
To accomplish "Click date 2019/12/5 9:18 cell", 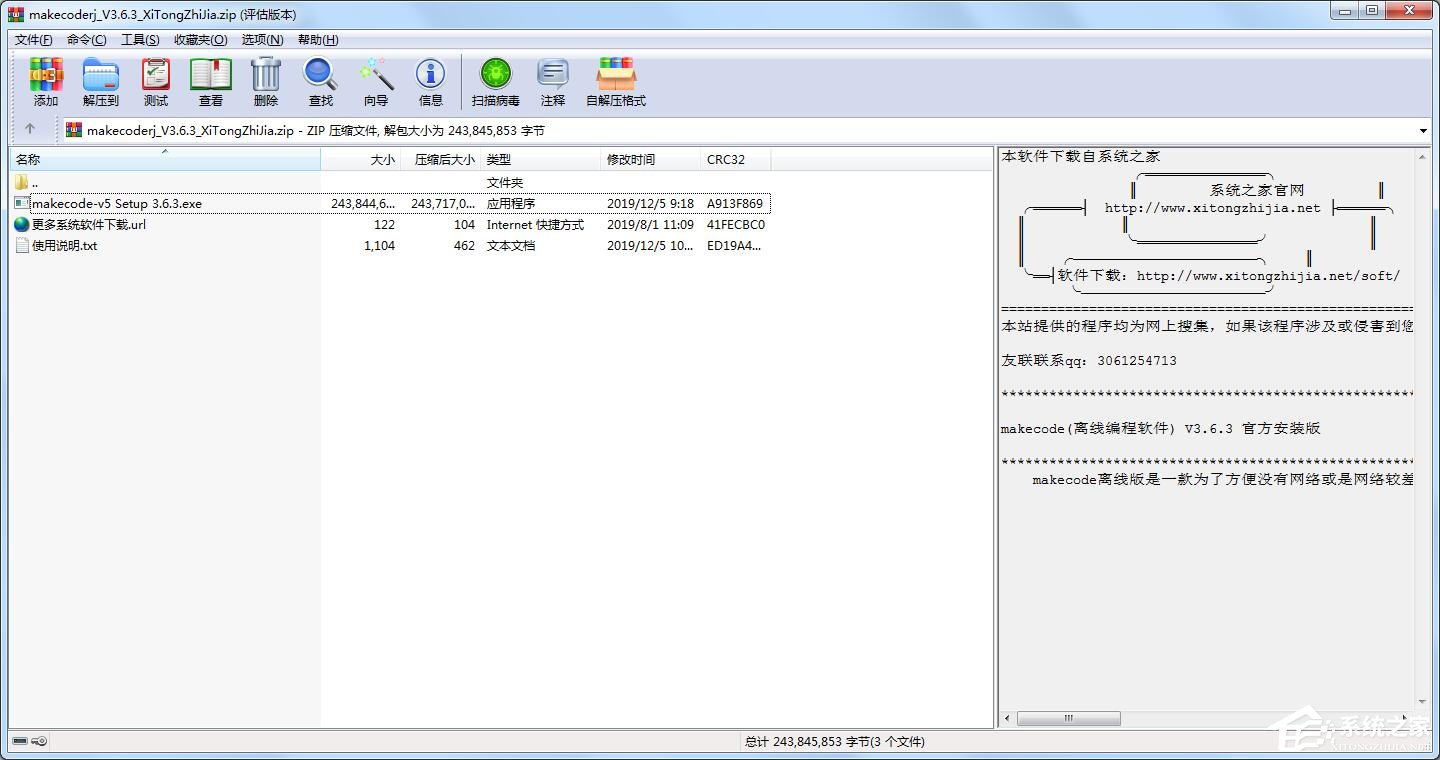I will (x=650, y=203).
